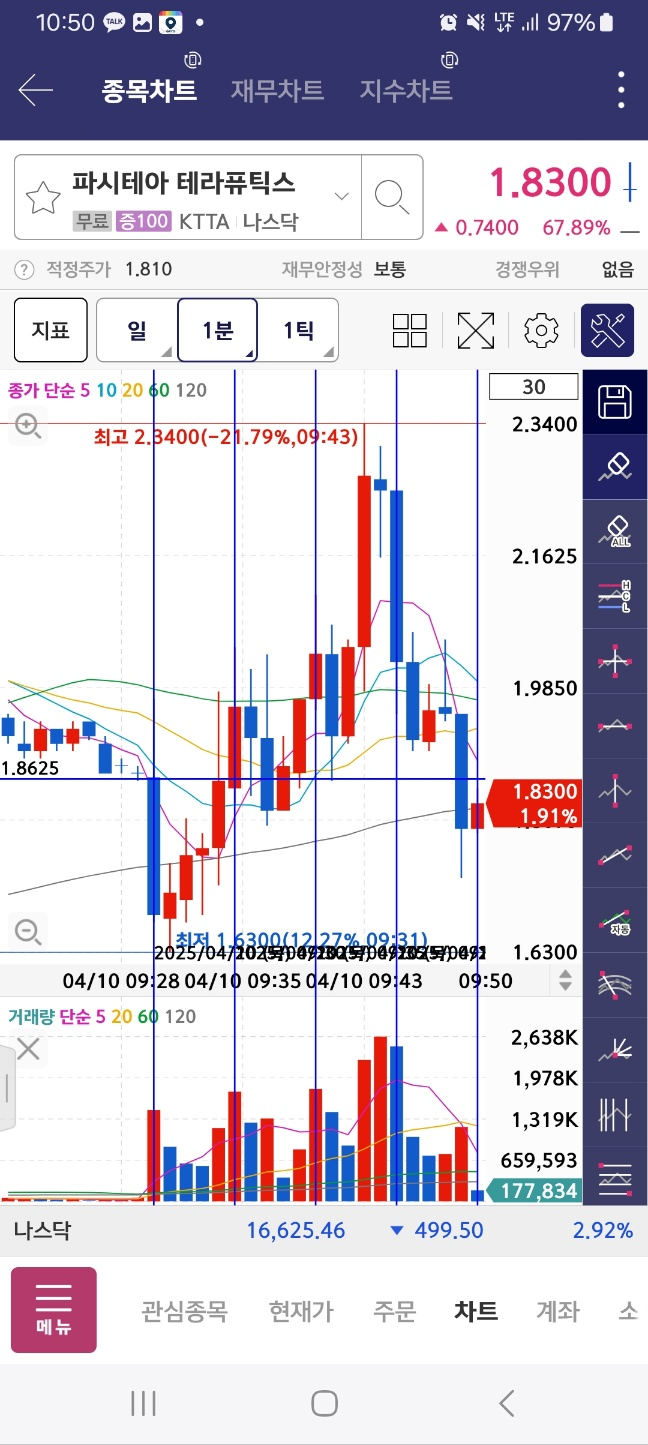Screen dimensions: 648x1445
Task: Select the parallel horizontal lines tool
Action: (614, 1178)
